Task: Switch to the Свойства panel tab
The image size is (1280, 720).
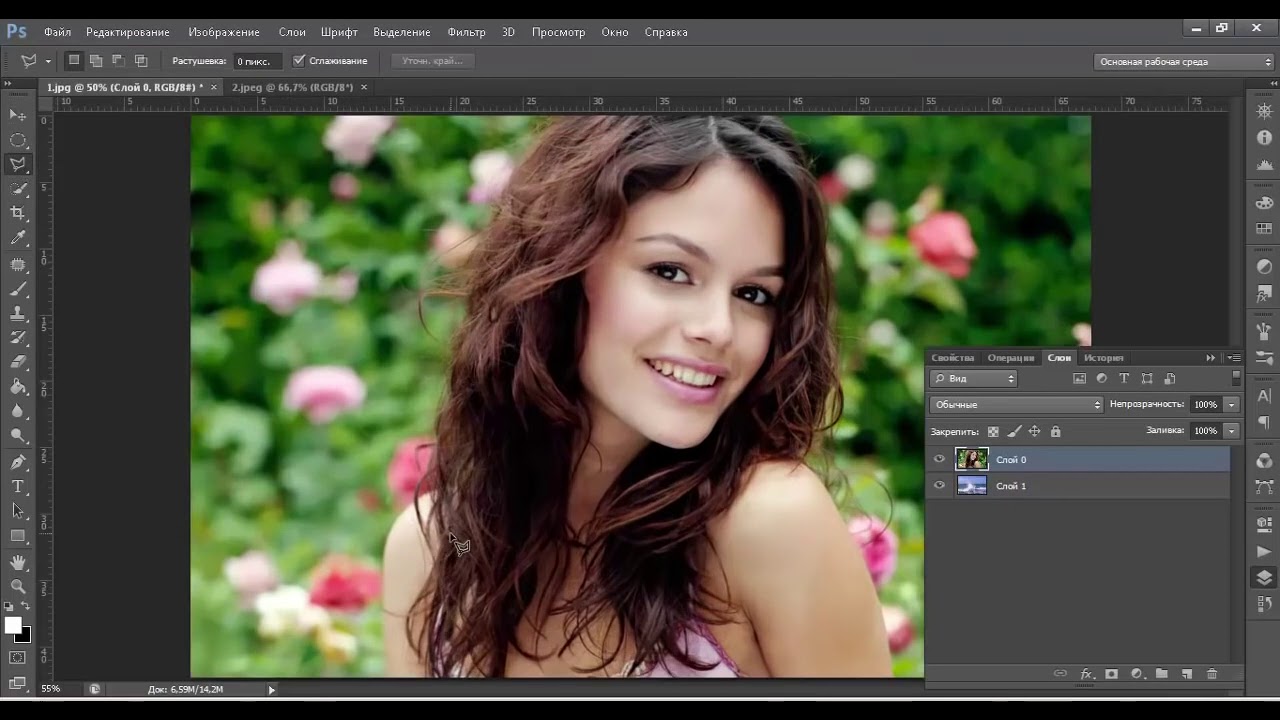Action: pyautogui.click(x=952, y=358)
